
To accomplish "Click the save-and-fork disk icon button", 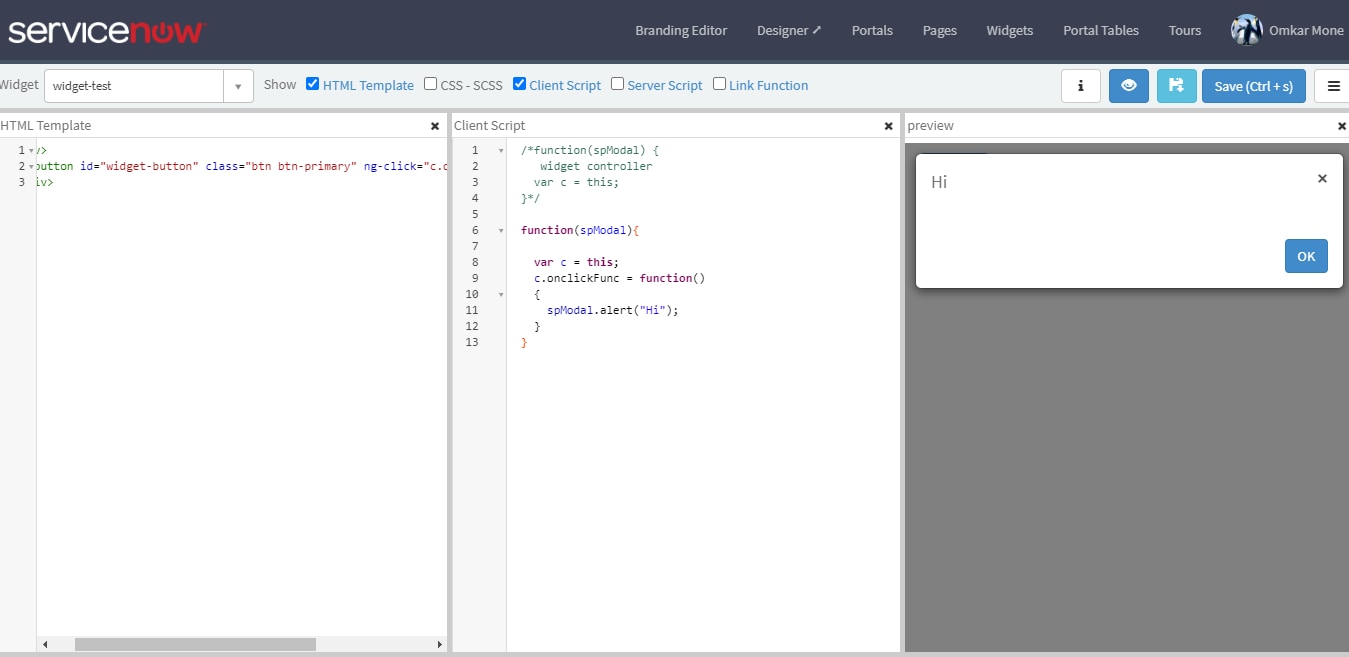I will (x=1176, y=86).
